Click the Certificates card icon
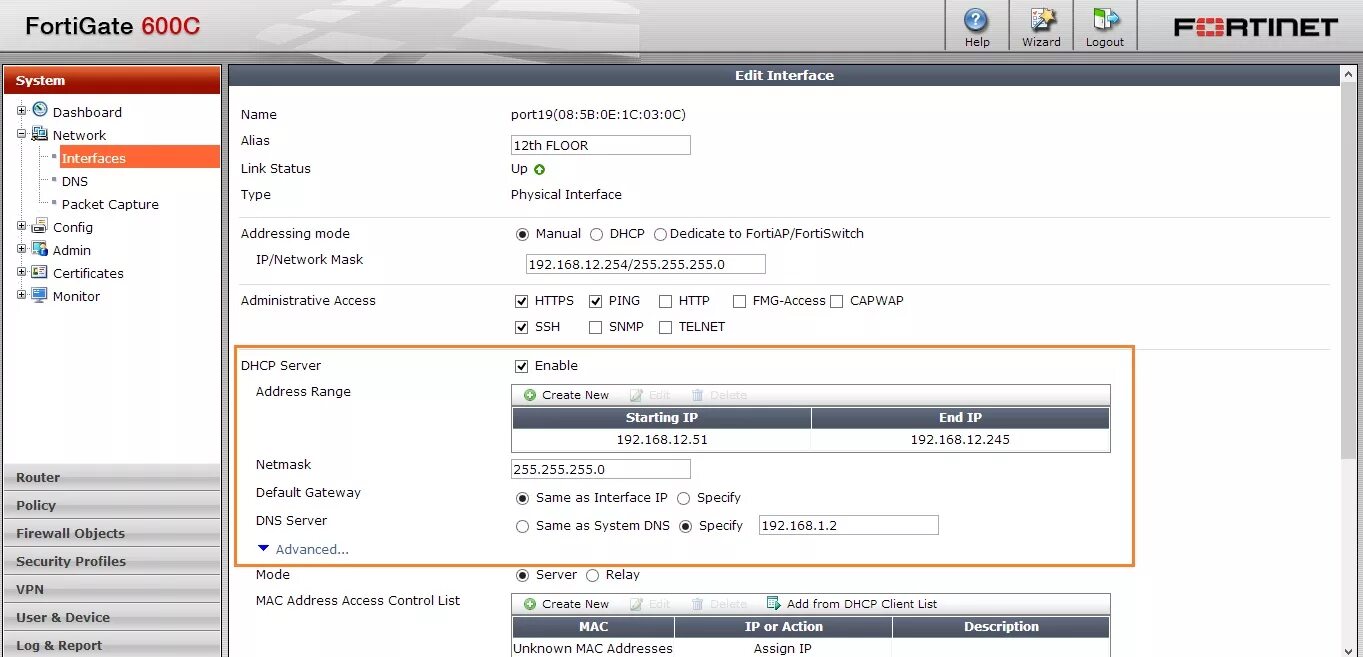The image size is (1363, 657). (x=40, y=272)
